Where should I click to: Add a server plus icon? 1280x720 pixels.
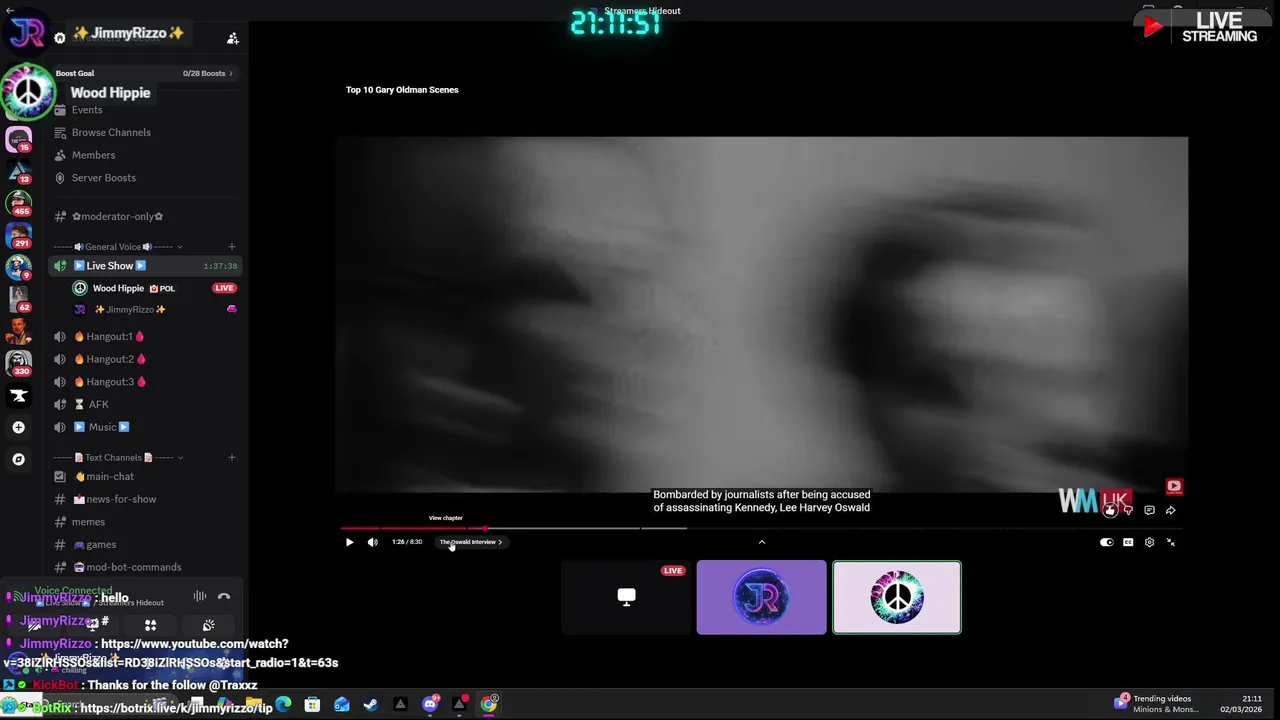click(18, 427)
